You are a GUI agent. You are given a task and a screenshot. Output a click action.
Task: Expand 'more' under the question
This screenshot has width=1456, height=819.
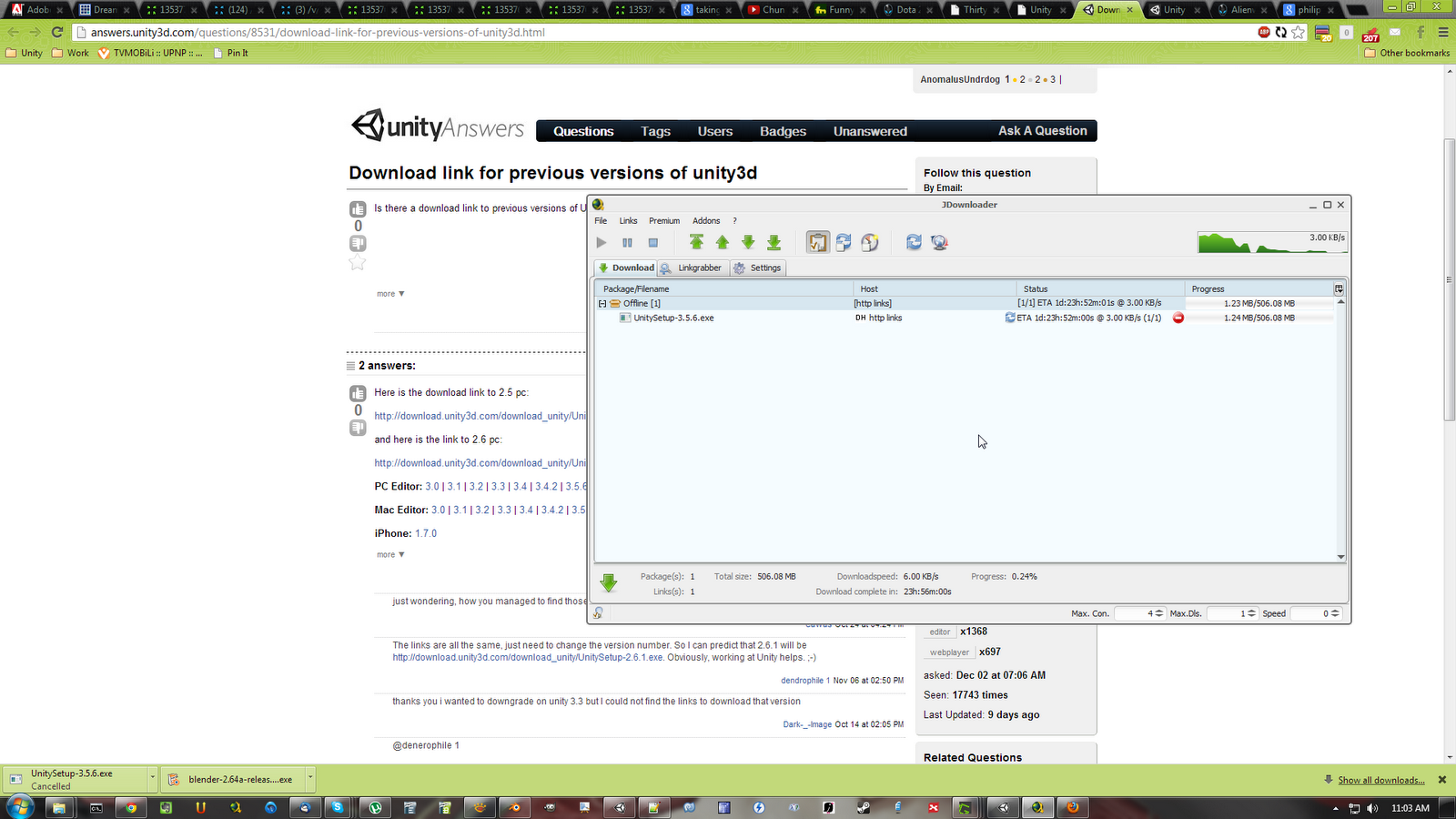[x=390, y=294]
